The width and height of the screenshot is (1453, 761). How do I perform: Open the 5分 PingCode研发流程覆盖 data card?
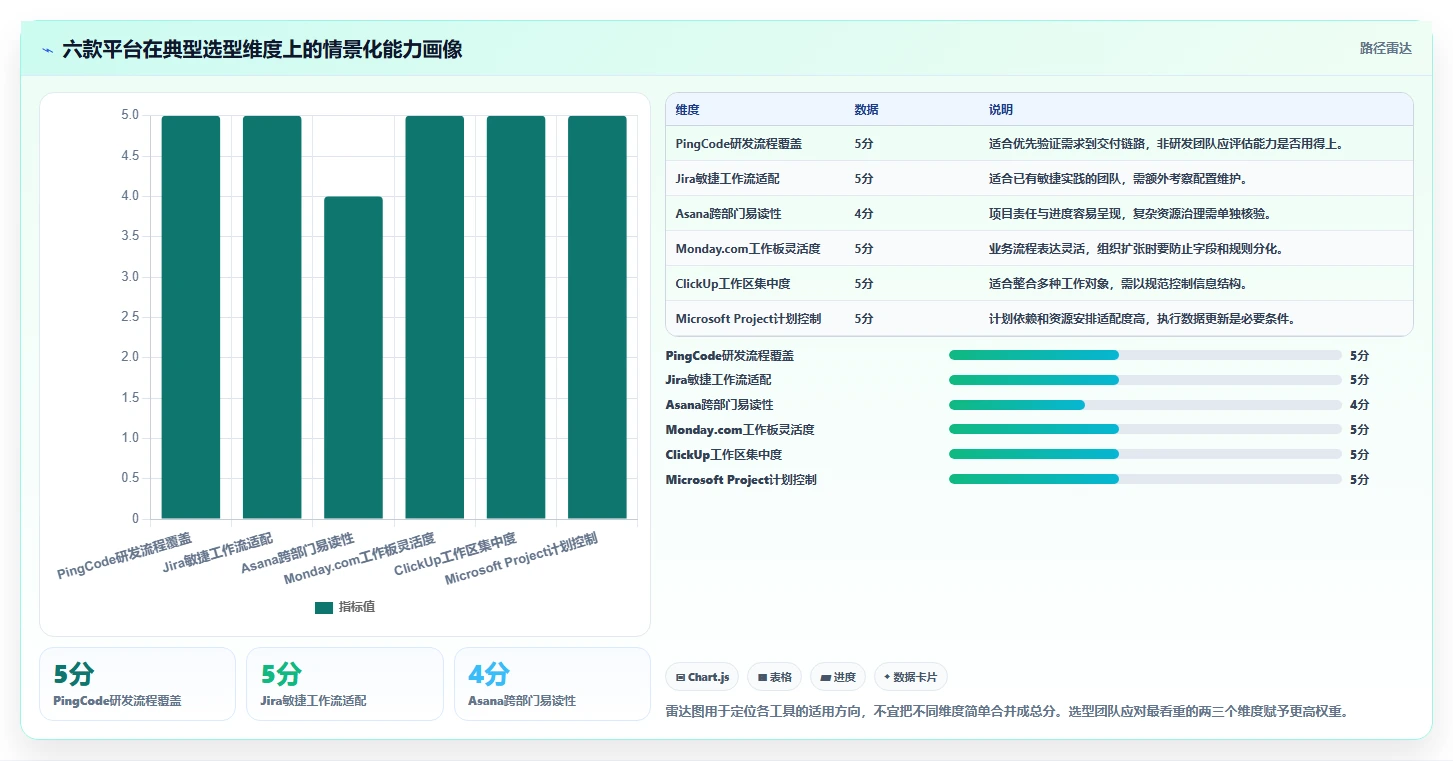pyautogui.click(x=137, y=684)
